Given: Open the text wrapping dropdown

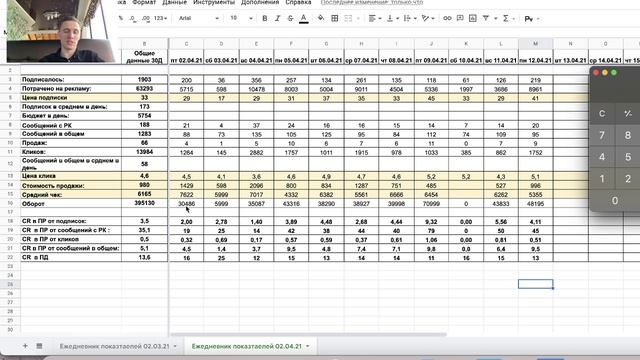Looking at the screenshot, I should coord(409,18).
